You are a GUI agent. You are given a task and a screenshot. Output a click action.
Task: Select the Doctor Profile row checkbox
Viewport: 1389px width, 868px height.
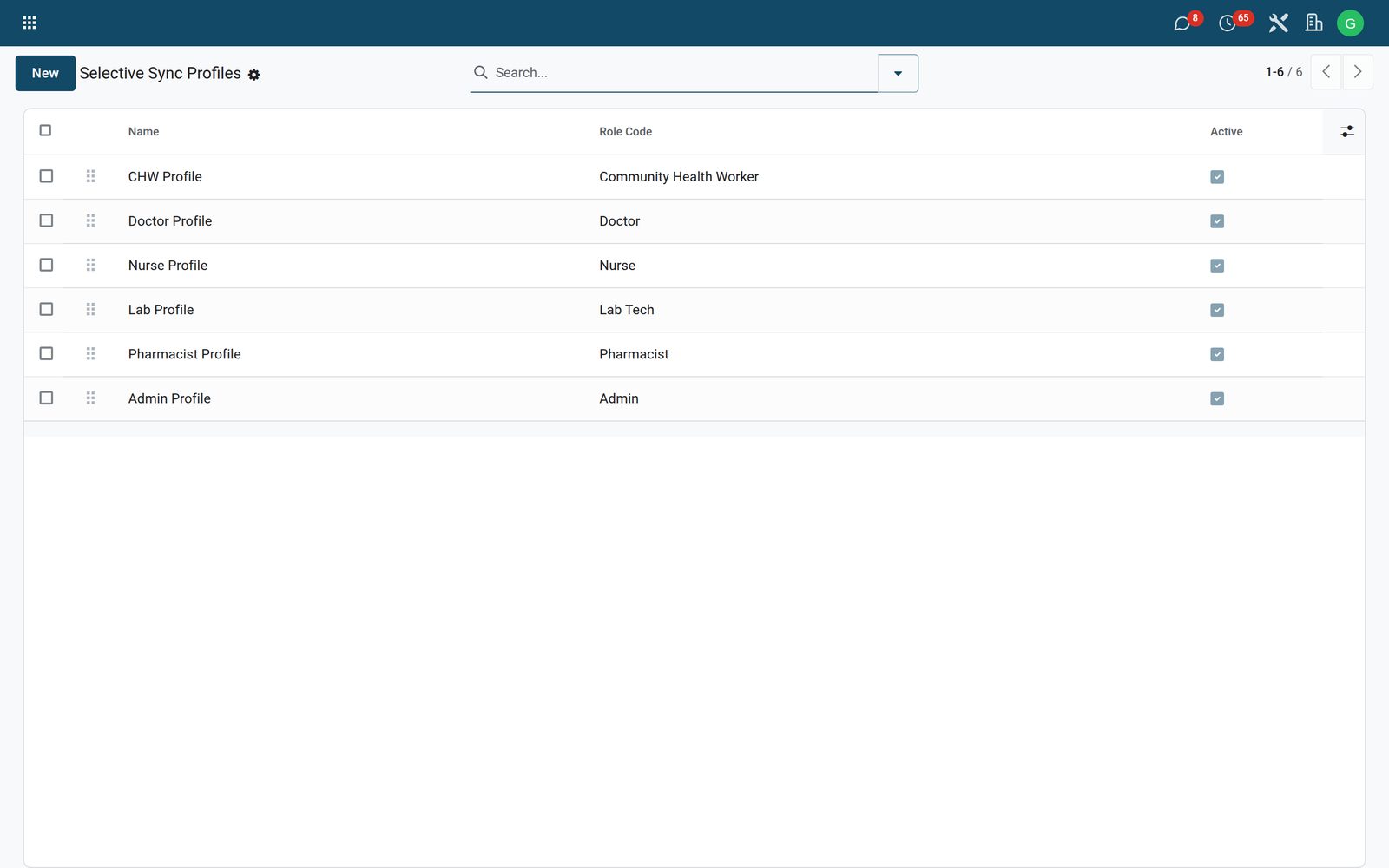pyautogui.click(x=46, y=220)
